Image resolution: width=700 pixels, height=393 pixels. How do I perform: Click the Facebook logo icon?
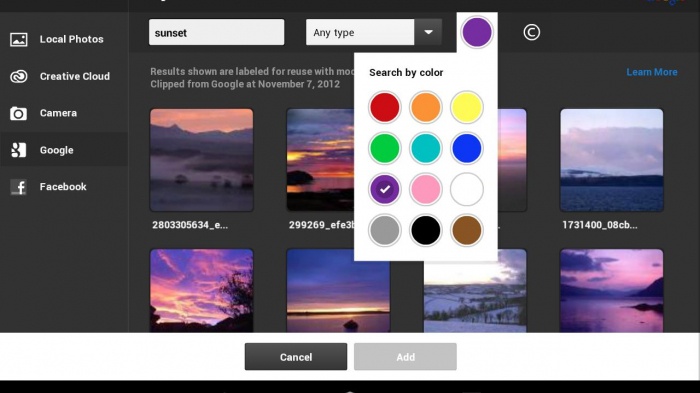pos(19,187)
